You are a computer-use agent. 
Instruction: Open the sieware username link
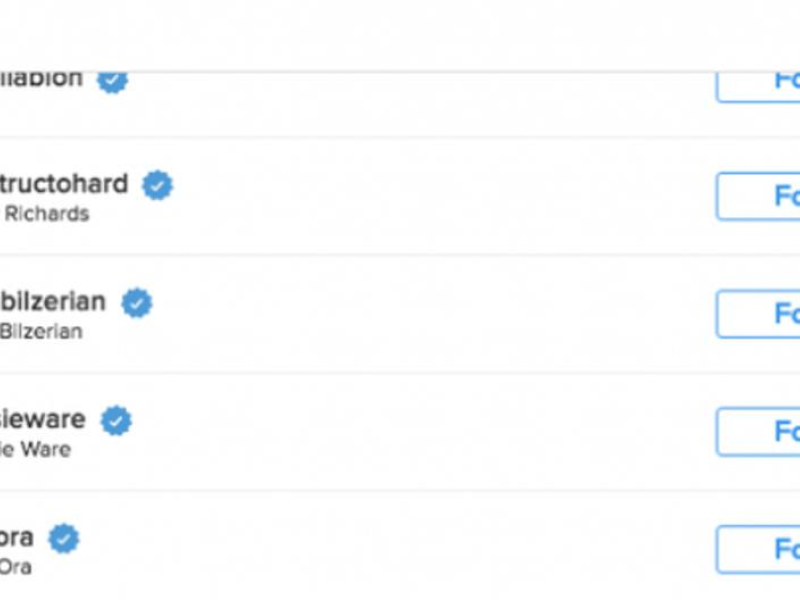pos(43,419)
